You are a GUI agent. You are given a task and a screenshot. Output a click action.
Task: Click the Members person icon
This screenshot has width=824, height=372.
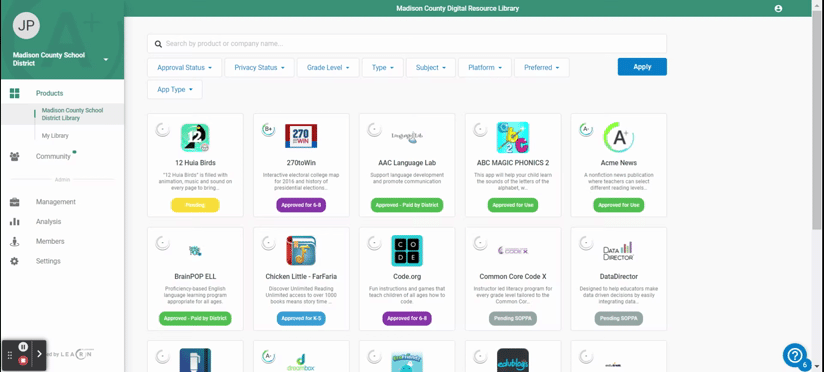click(x=15, y=242)
